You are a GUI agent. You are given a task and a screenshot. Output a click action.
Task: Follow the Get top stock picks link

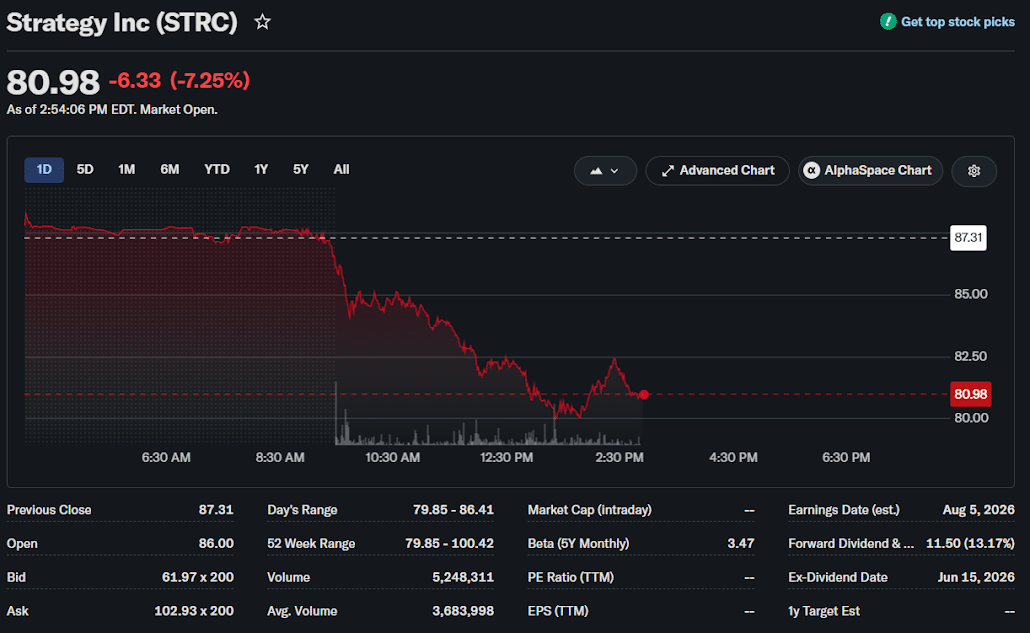(x=957, y=22)
